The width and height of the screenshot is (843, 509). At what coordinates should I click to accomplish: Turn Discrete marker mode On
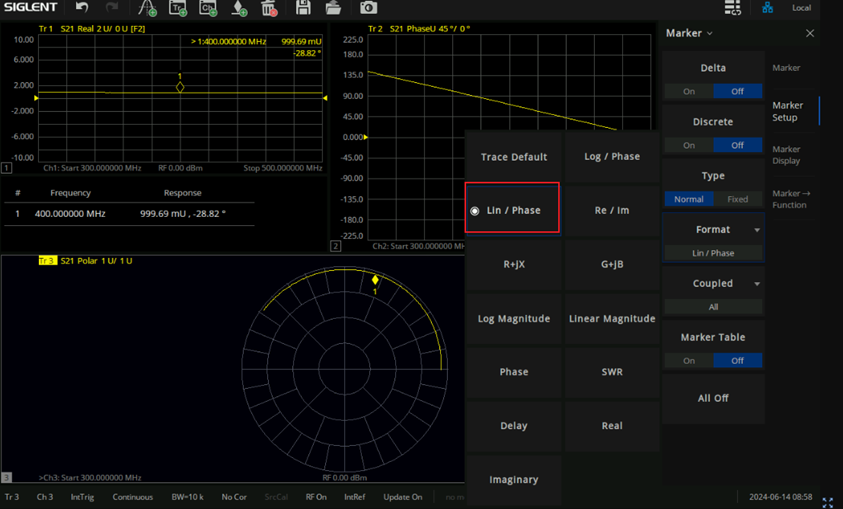click(689, 145)
